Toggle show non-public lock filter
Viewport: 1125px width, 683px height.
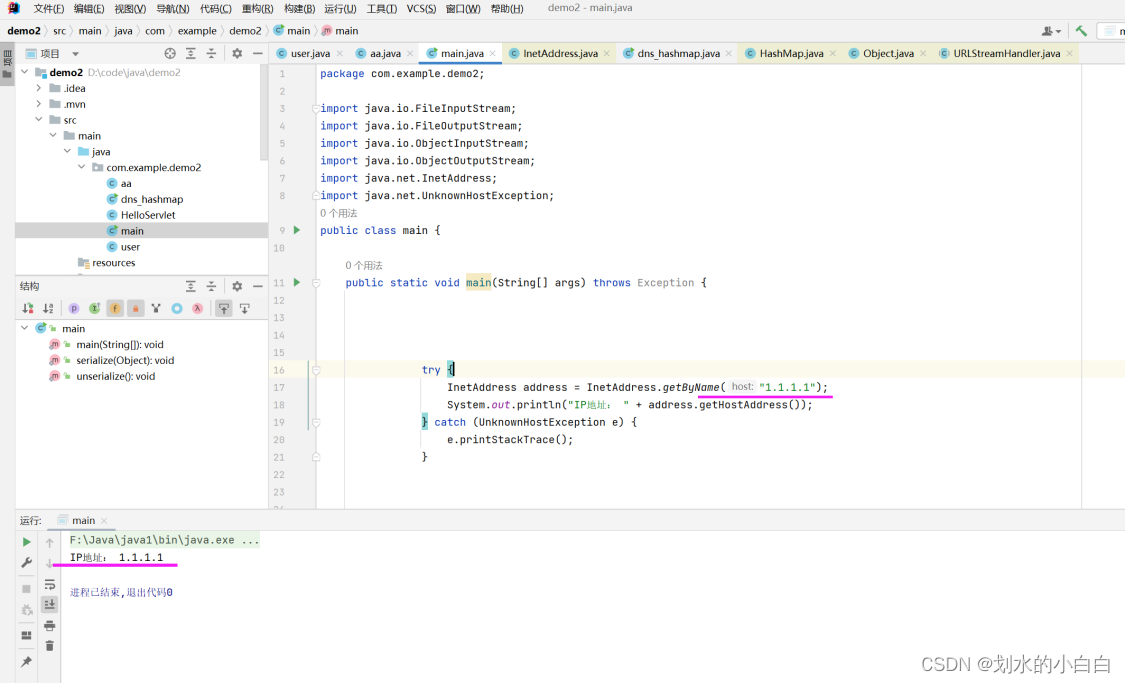coord(135,308)
